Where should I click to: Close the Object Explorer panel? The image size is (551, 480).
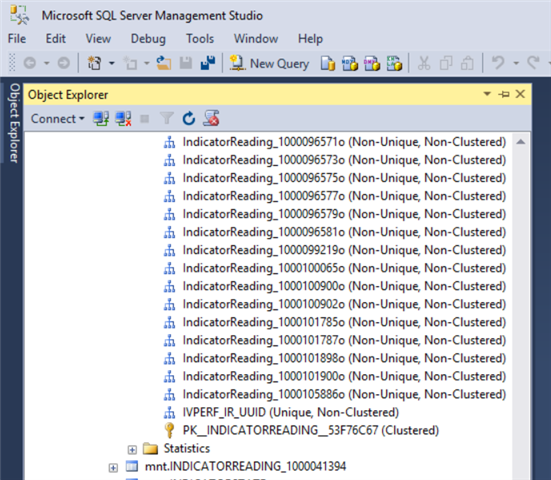[520, 94]
